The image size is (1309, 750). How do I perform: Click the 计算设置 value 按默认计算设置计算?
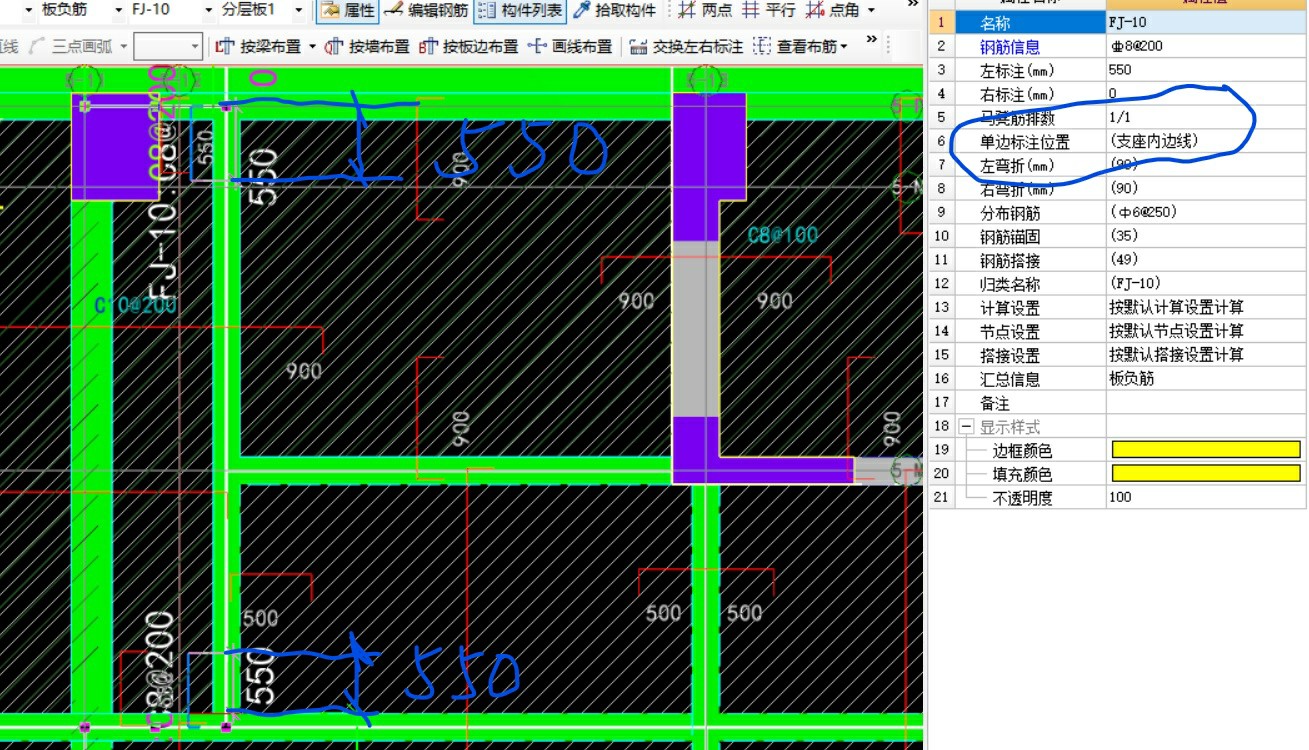1206,307
